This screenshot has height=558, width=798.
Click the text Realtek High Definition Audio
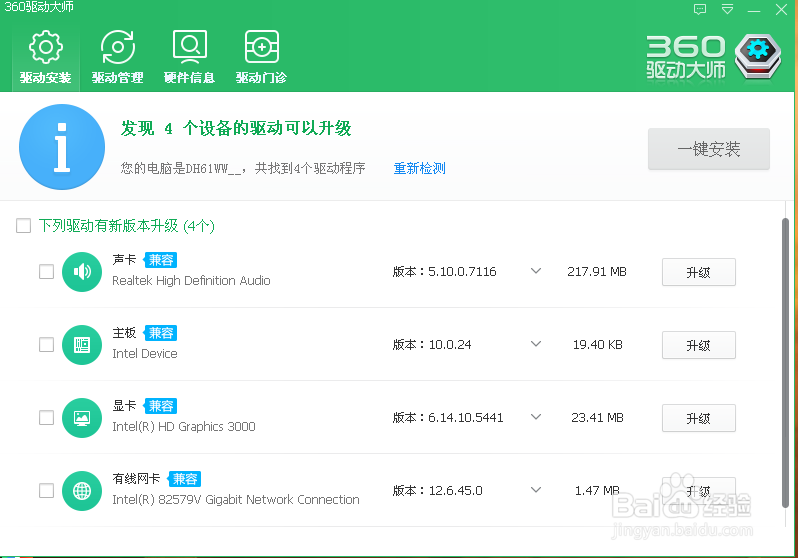pyautogui.click(x=191, y=281)
